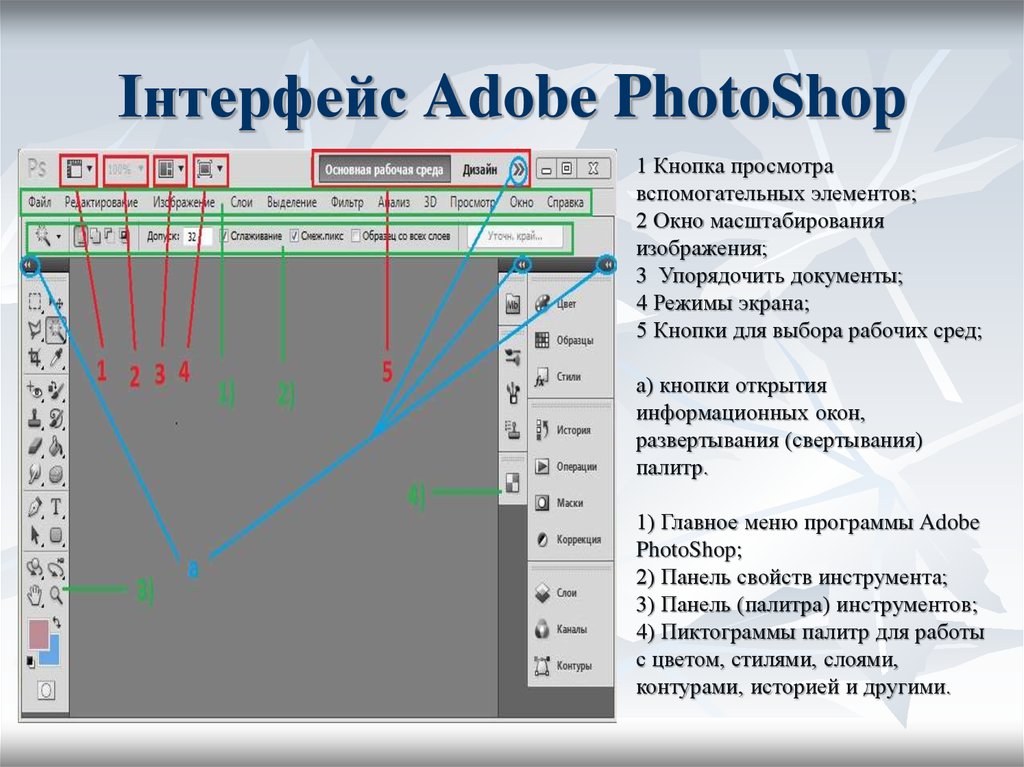The image size is (1024, 767).
Task: Choose Add to selection mode button
Action: click(x=95, y=236)
